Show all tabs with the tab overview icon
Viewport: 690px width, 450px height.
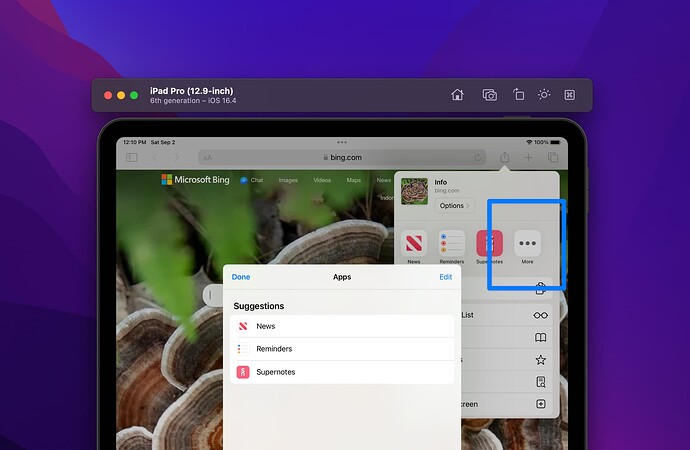point(553,157)
